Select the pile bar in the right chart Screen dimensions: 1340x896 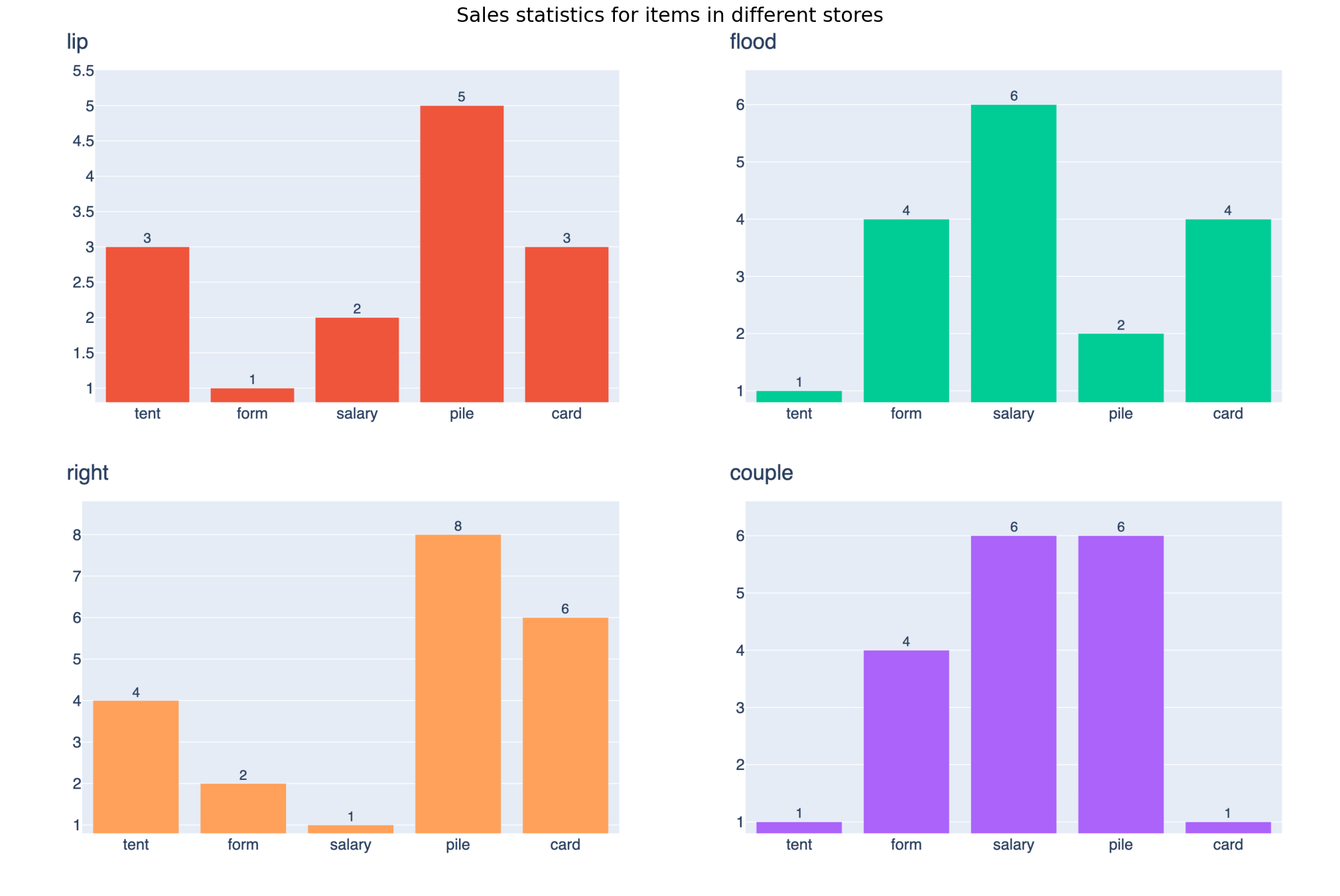click(458, 684)
